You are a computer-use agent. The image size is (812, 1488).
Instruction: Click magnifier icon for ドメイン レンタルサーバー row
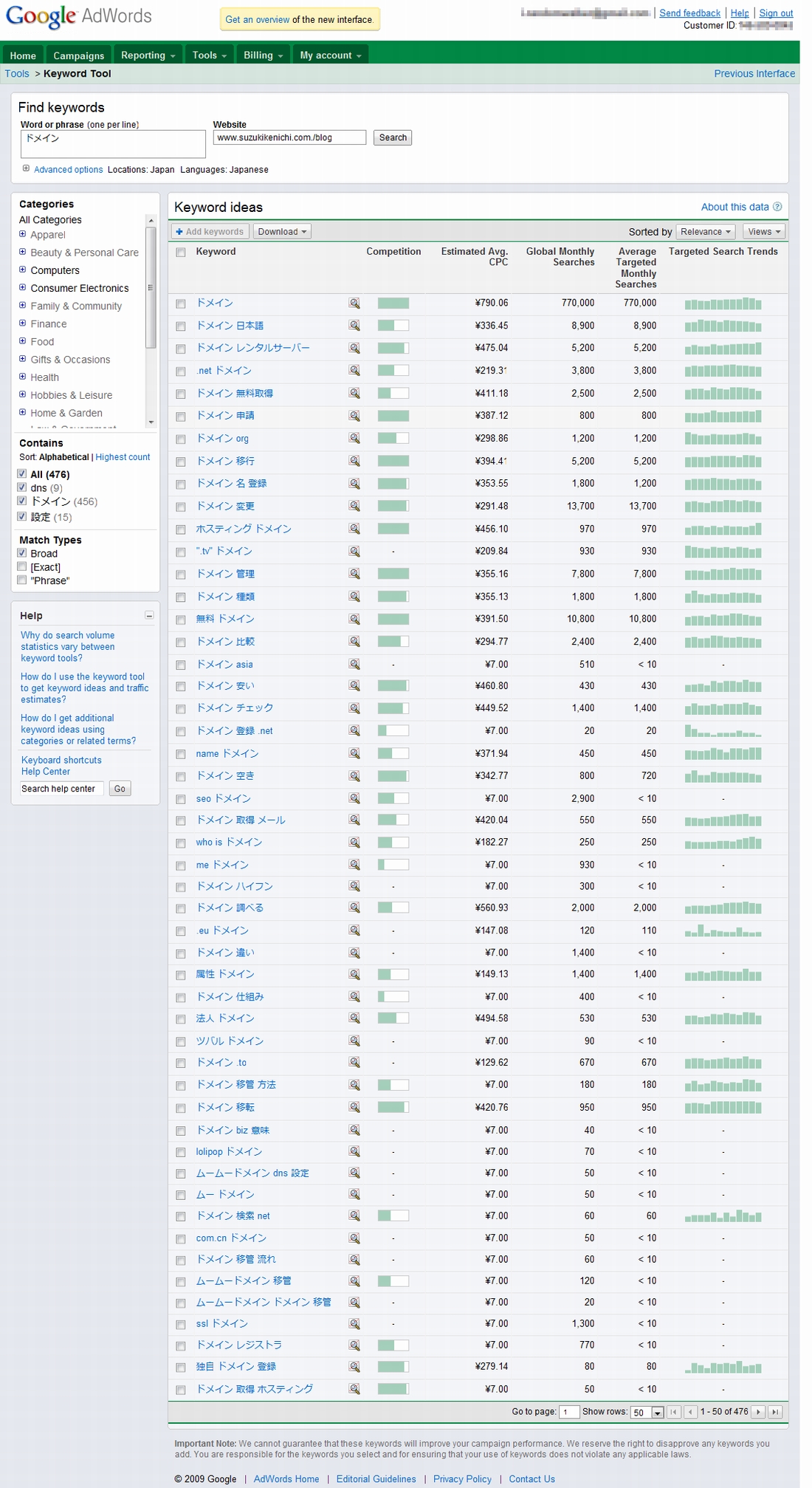pyautogui.click(x=354, y=348)
